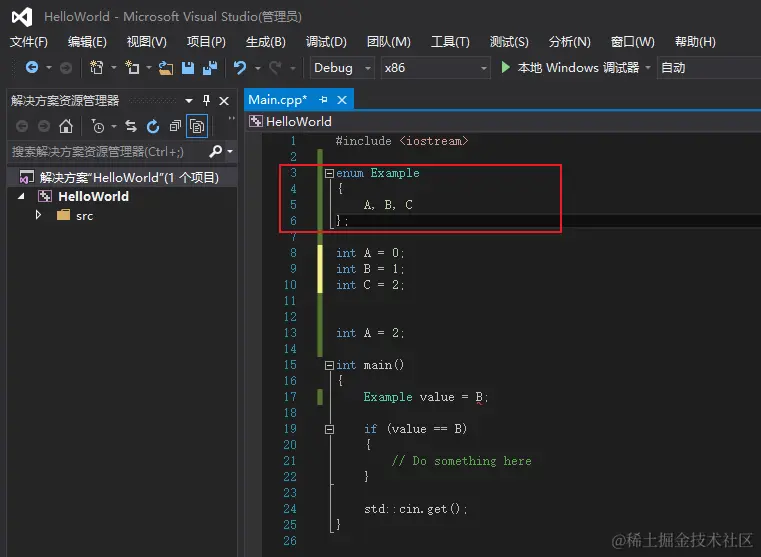Image resolution: width=761 pixels, height=557 pixels.
Task: Click the Navigate Backward arrow in toolbar
Action: coord(32,67)
